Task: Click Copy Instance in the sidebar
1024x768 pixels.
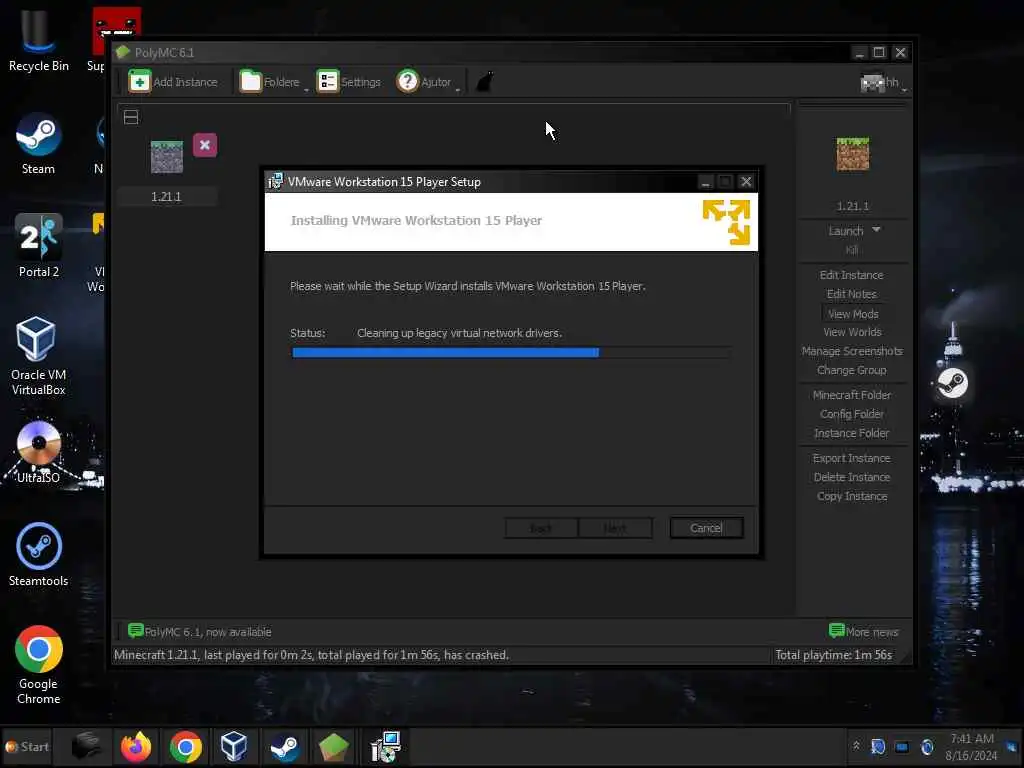Action: tap(852, 496)
